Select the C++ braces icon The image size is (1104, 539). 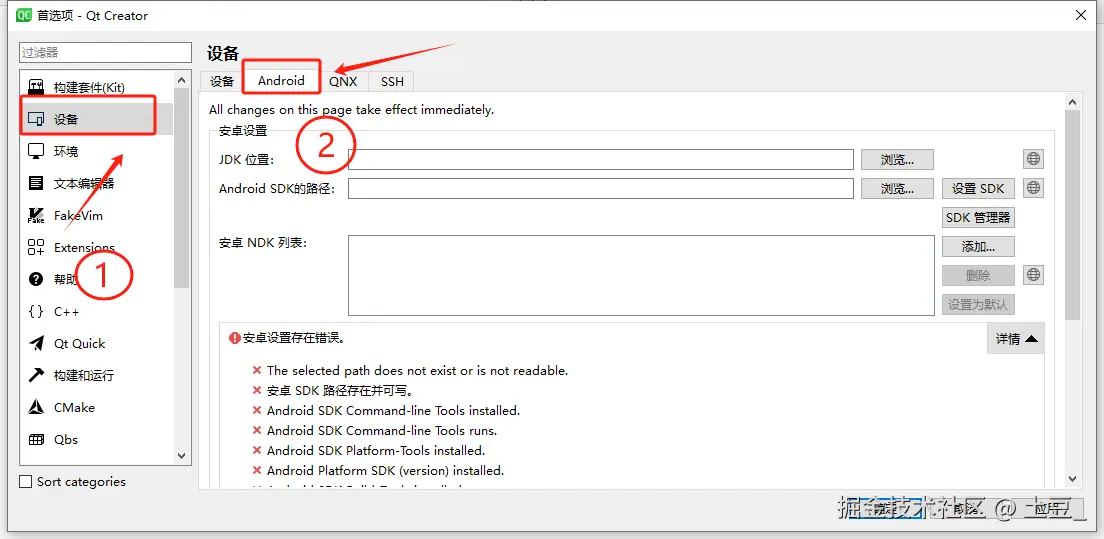pos(36,312)
